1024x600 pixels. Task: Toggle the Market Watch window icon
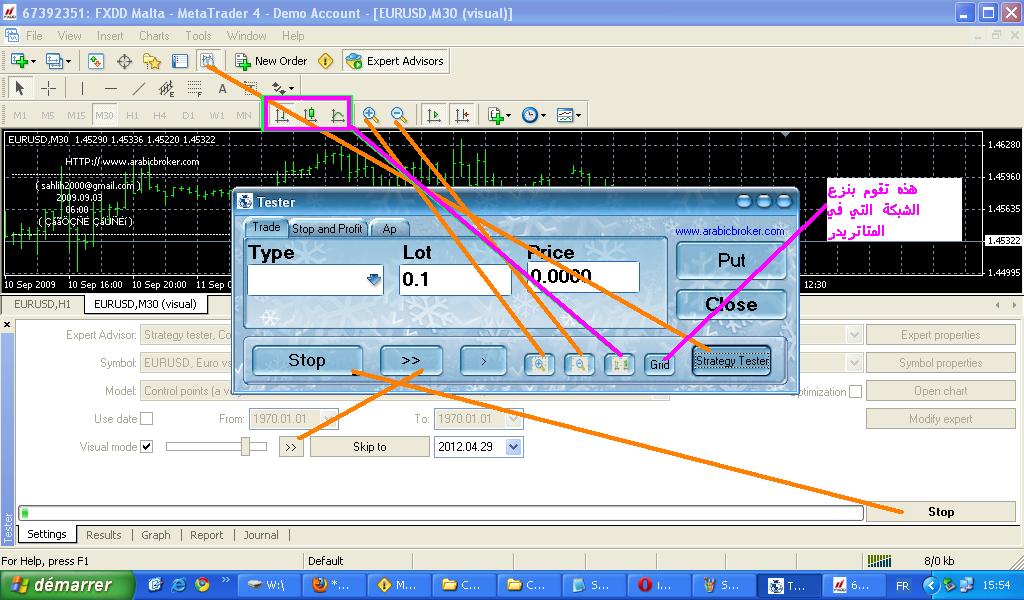pyautogui.click(x=96, y=61)
